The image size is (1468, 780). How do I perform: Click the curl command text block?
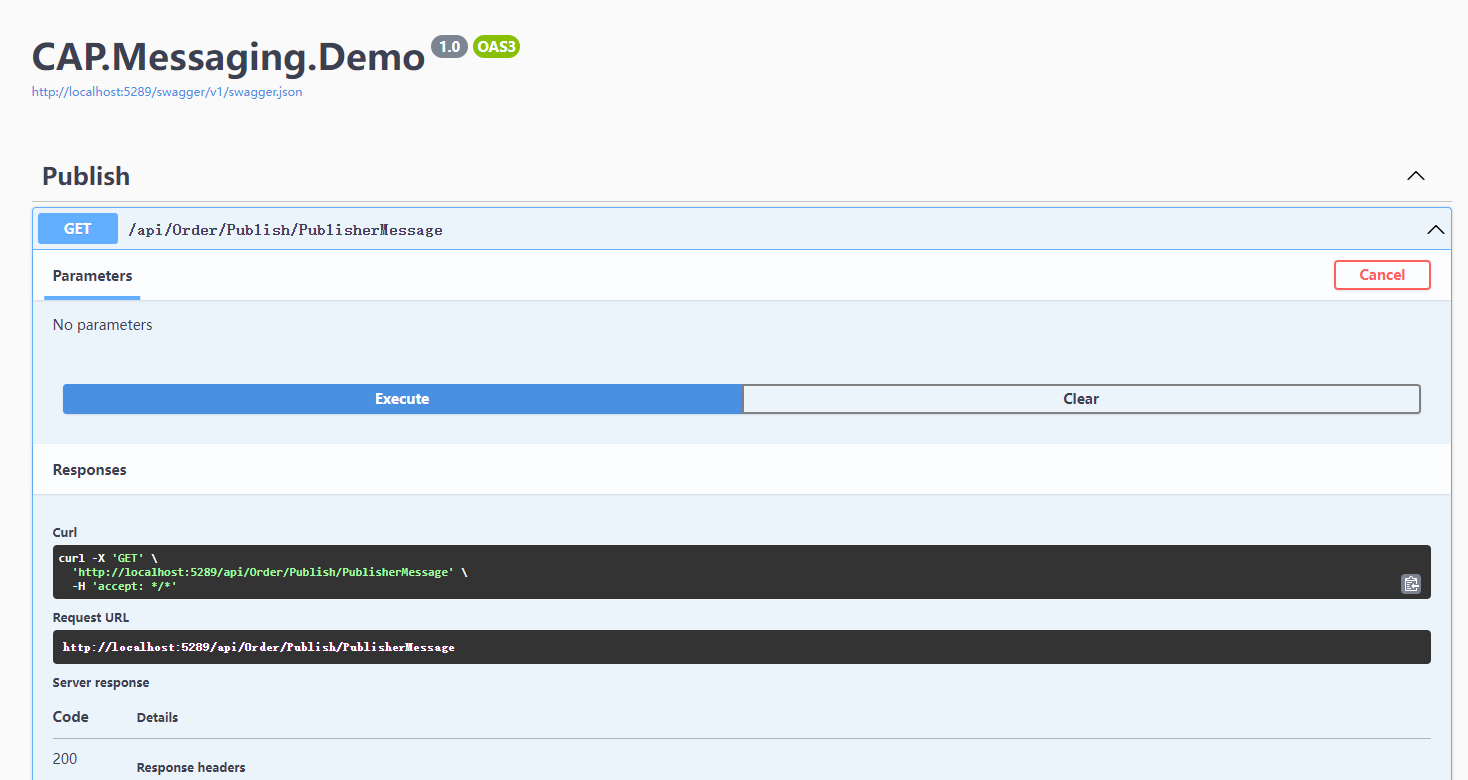point(741,572)
